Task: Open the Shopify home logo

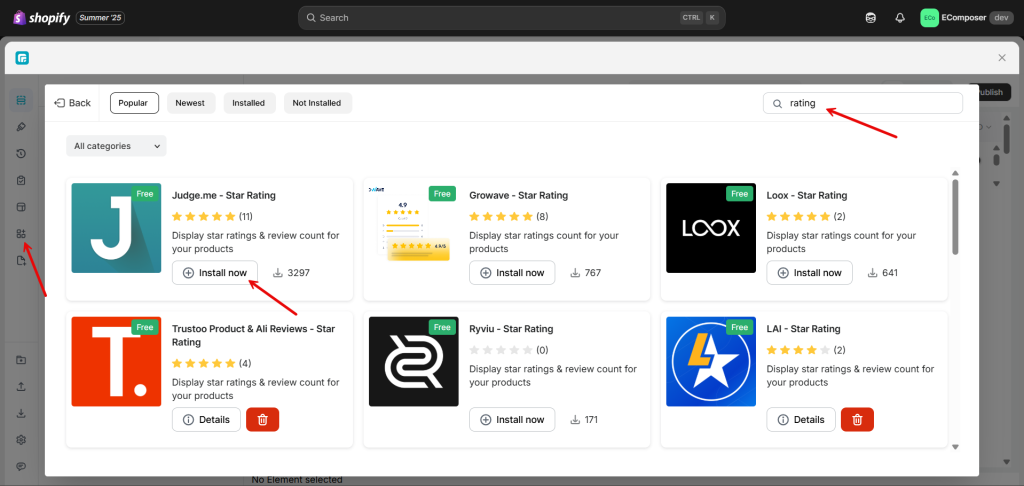Action: click(41, 18)
